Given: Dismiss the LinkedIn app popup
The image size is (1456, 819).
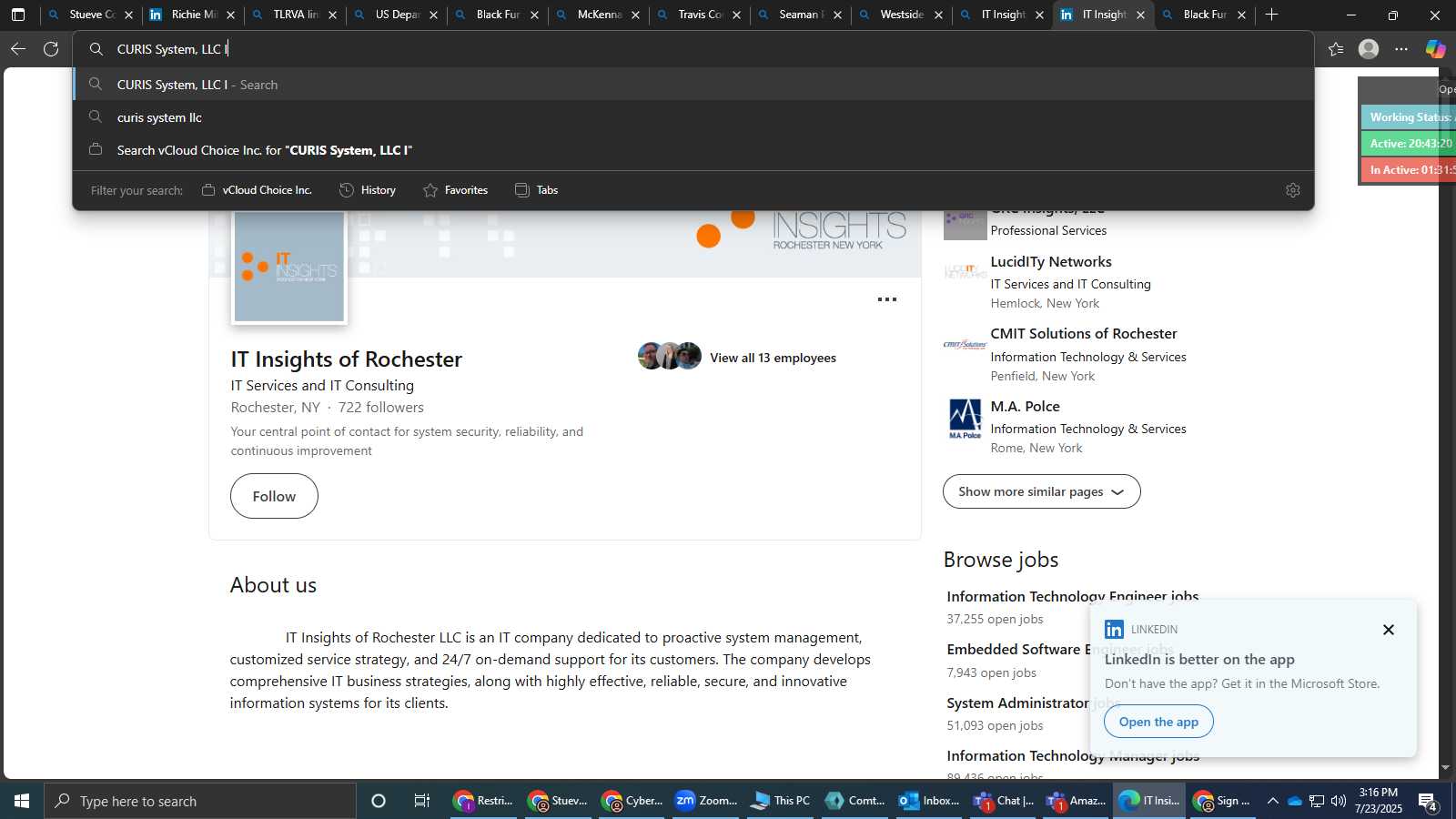Looking at the screenshot, I should click(x=1389, y=630).
